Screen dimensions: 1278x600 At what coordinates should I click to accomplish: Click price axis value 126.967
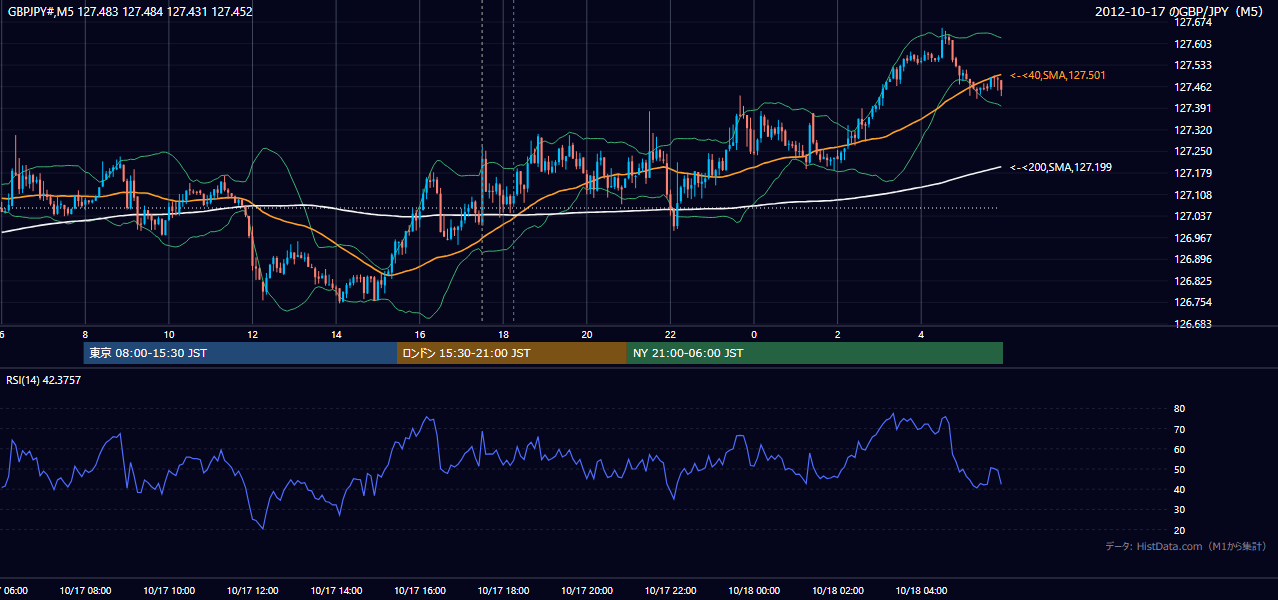point(1194,239)
